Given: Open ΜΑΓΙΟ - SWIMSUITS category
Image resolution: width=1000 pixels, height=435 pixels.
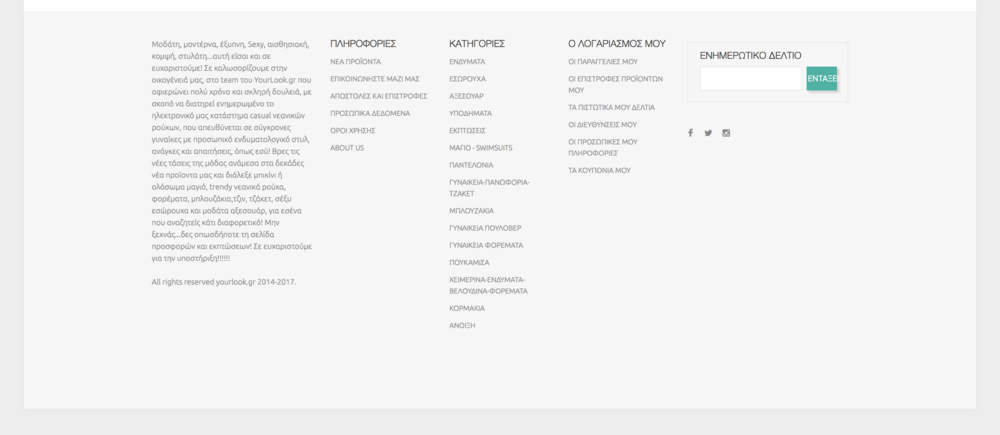Looking at the screenshot, I should click(481, 148).
